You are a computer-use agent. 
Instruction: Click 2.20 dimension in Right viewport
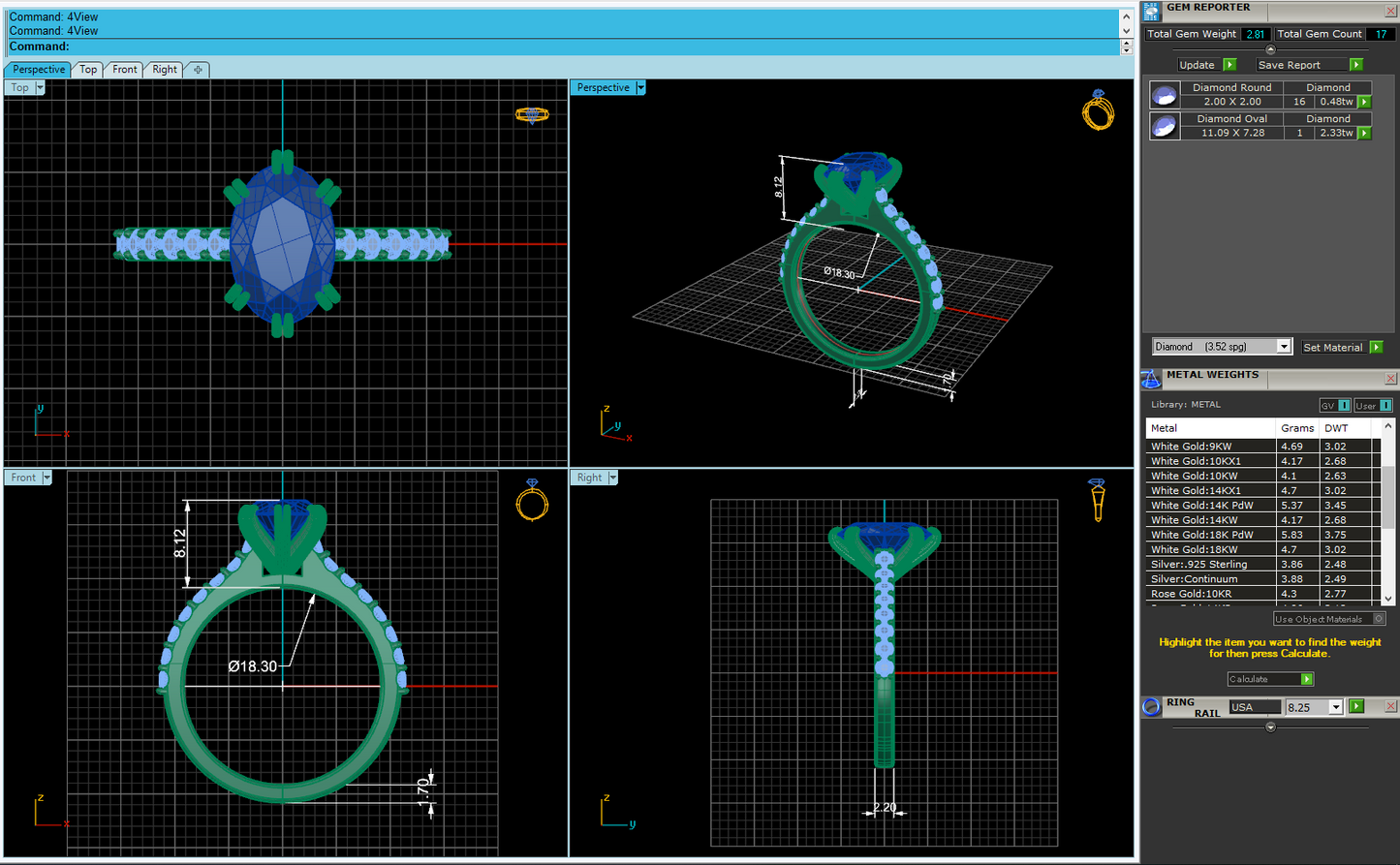[x=884, y=807]
